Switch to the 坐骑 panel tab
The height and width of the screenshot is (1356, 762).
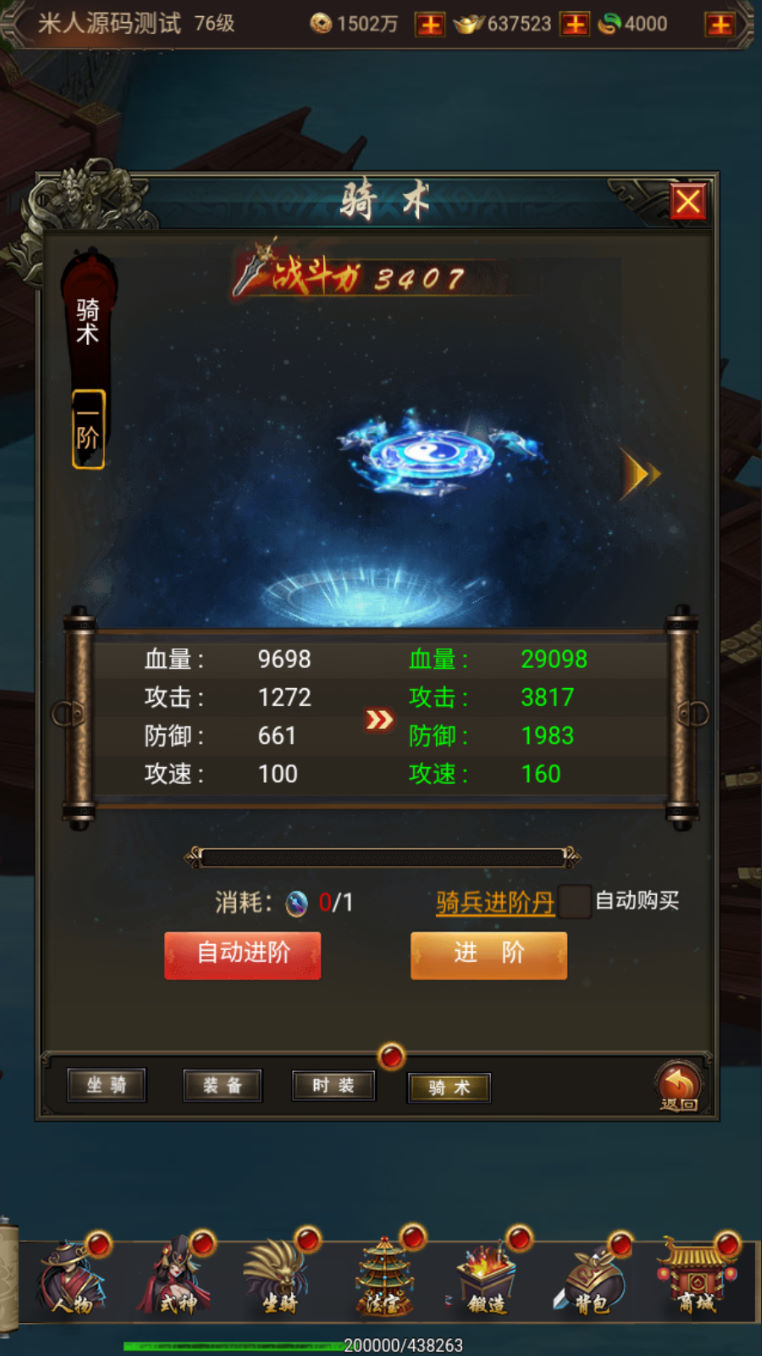point(106,1086)
